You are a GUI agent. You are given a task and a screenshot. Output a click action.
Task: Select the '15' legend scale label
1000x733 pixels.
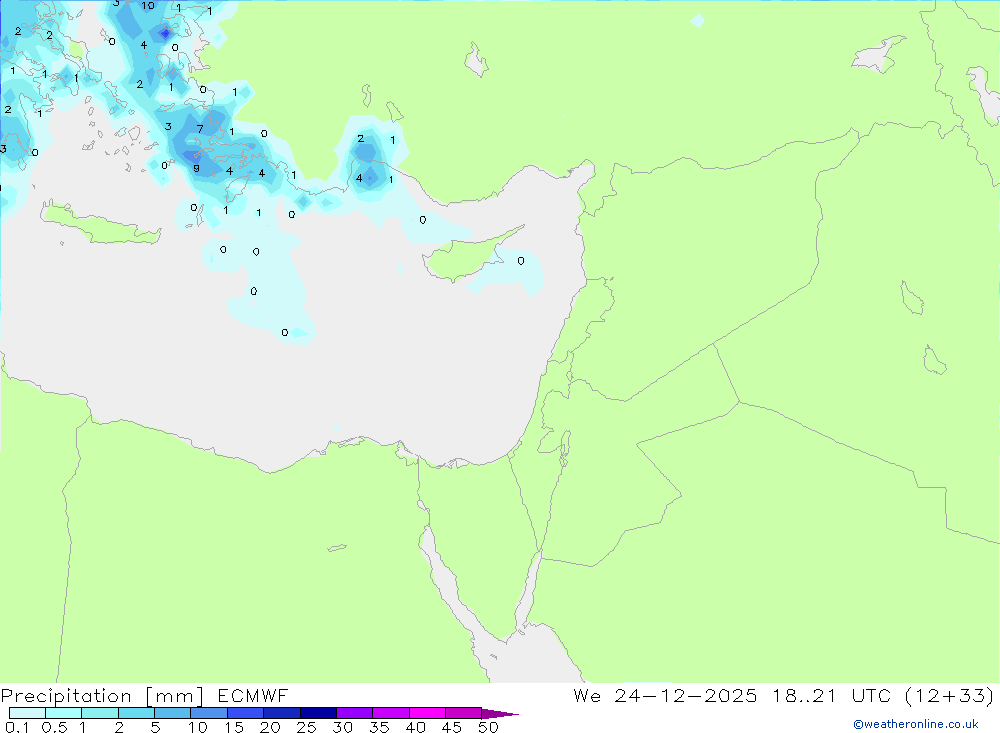(234, 727)
